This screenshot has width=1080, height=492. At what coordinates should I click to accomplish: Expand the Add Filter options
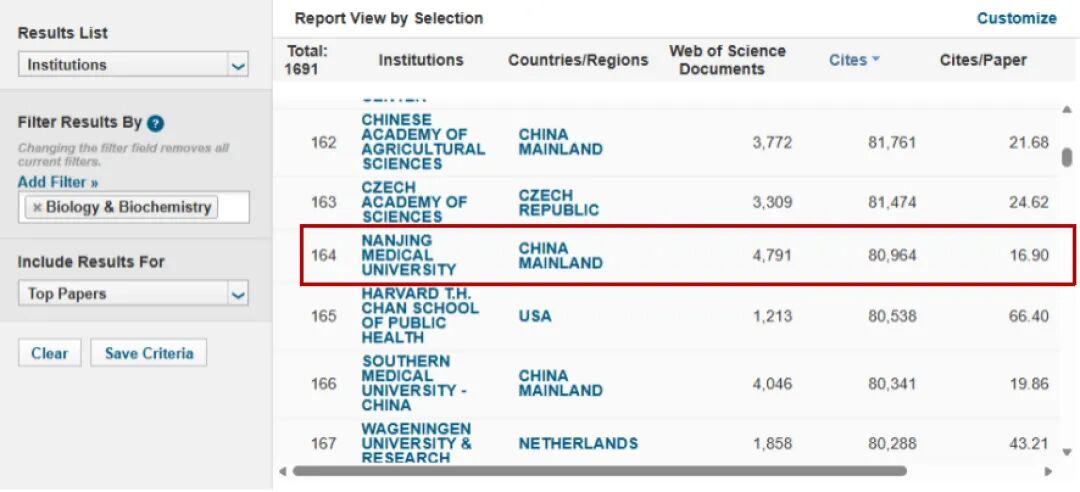(x=58, y=182)
